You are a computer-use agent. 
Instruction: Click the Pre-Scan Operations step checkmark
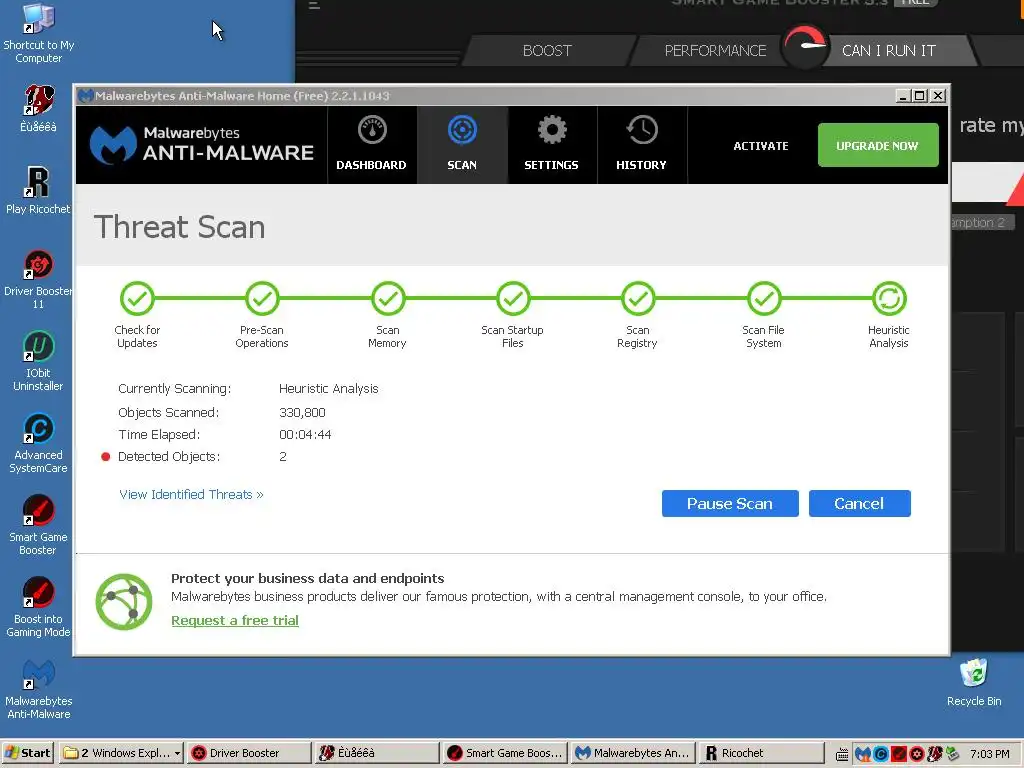tap(262, 298)
